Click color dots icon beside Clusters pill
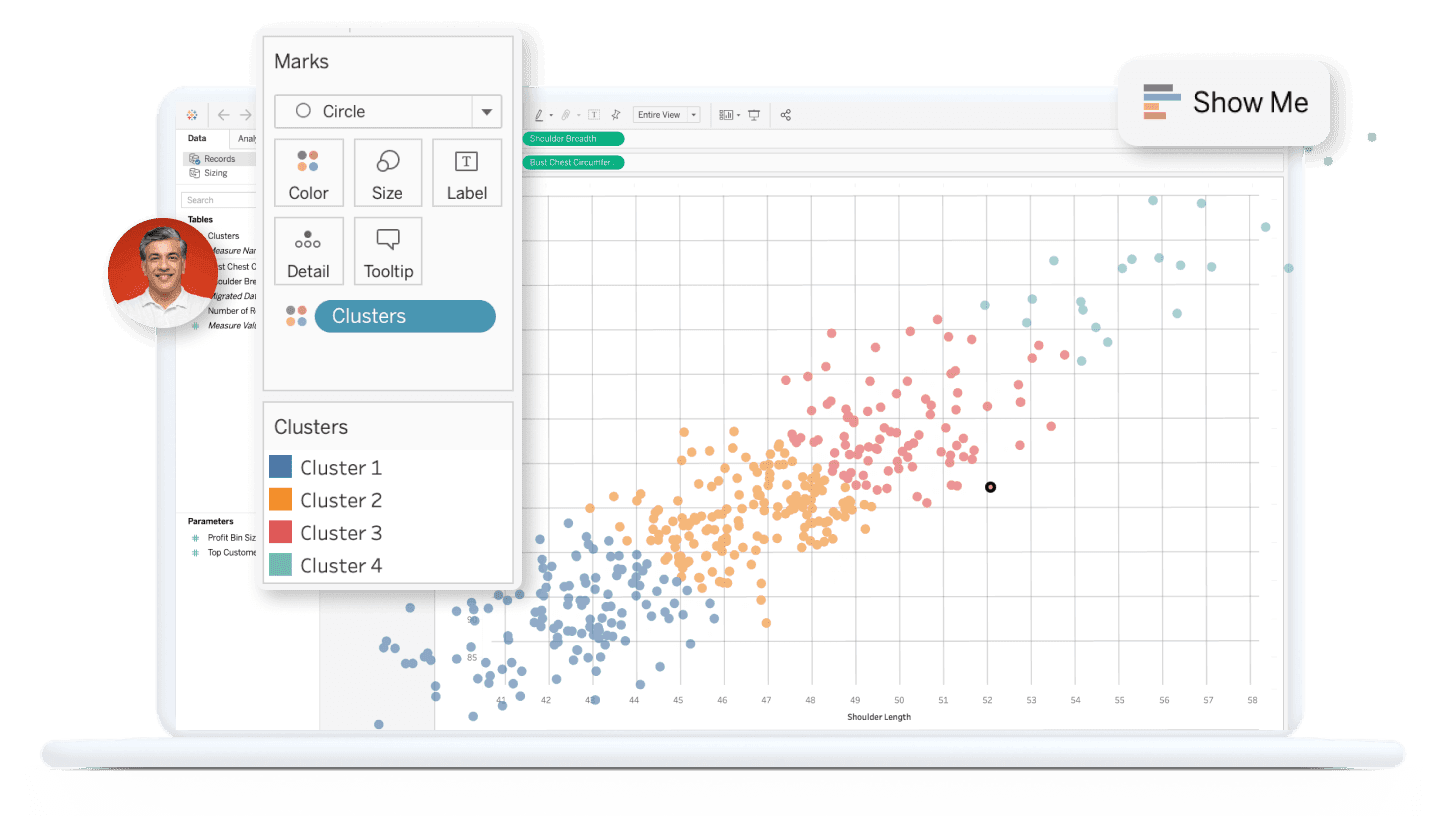1446x816 pixels. [296, 316]
